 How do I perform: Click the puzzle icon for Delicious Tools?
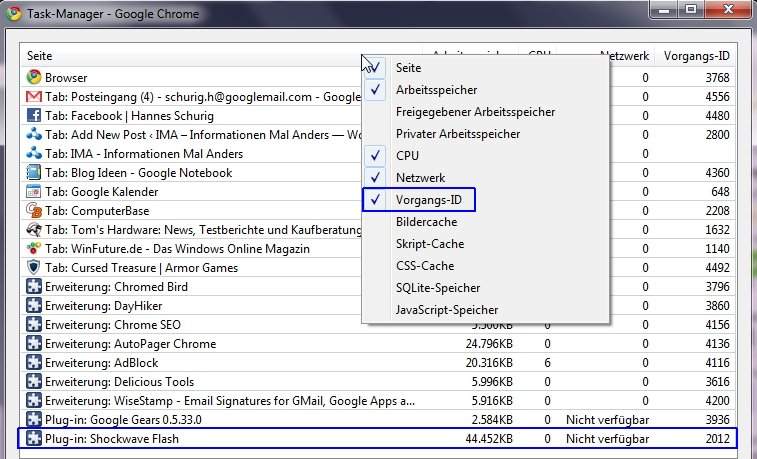pos(34,381)
